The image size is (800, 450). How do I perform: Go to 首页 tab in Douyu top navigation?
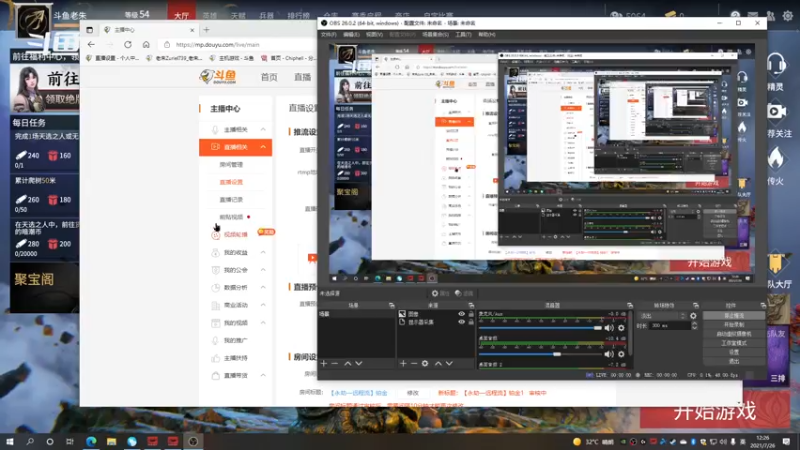pos(269,77)
